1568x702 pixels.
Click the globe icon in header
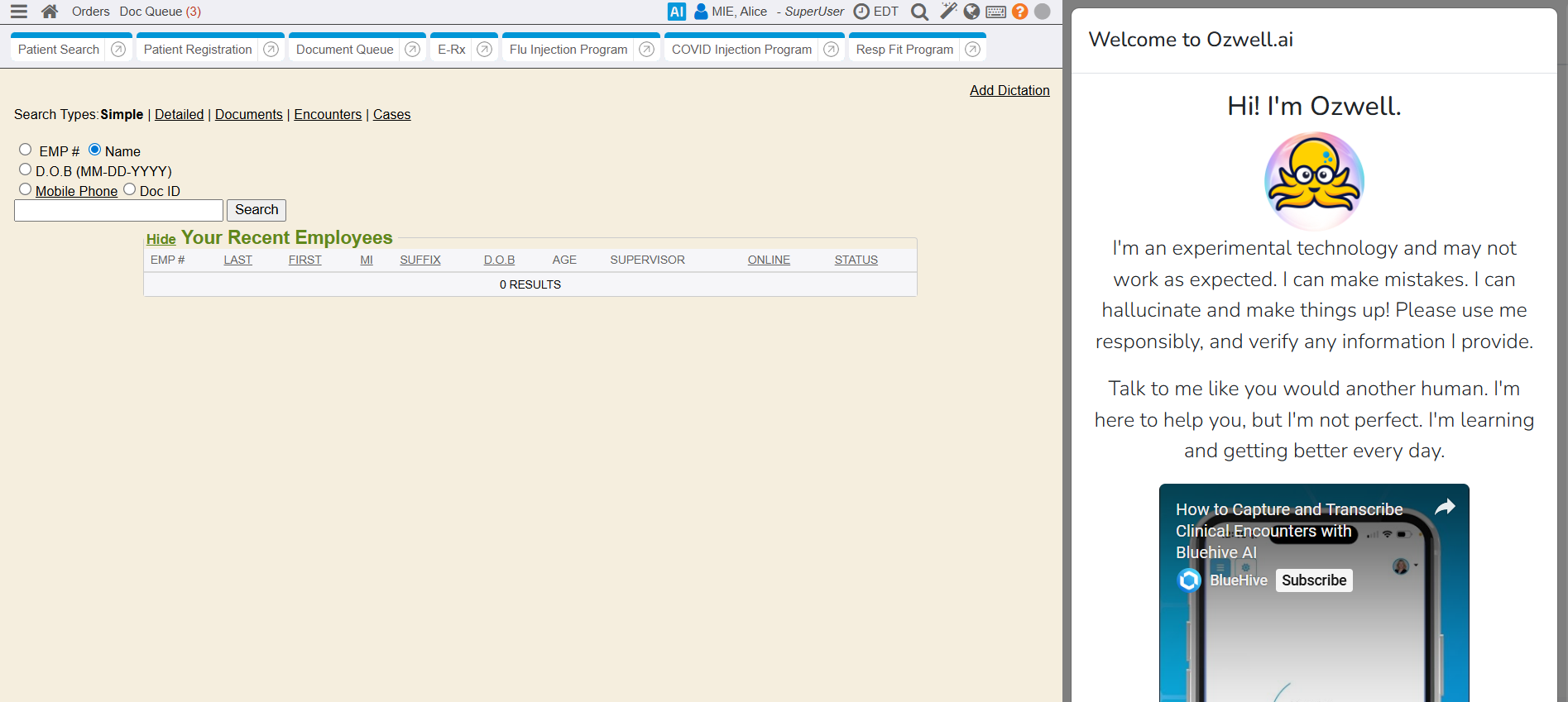971,12
